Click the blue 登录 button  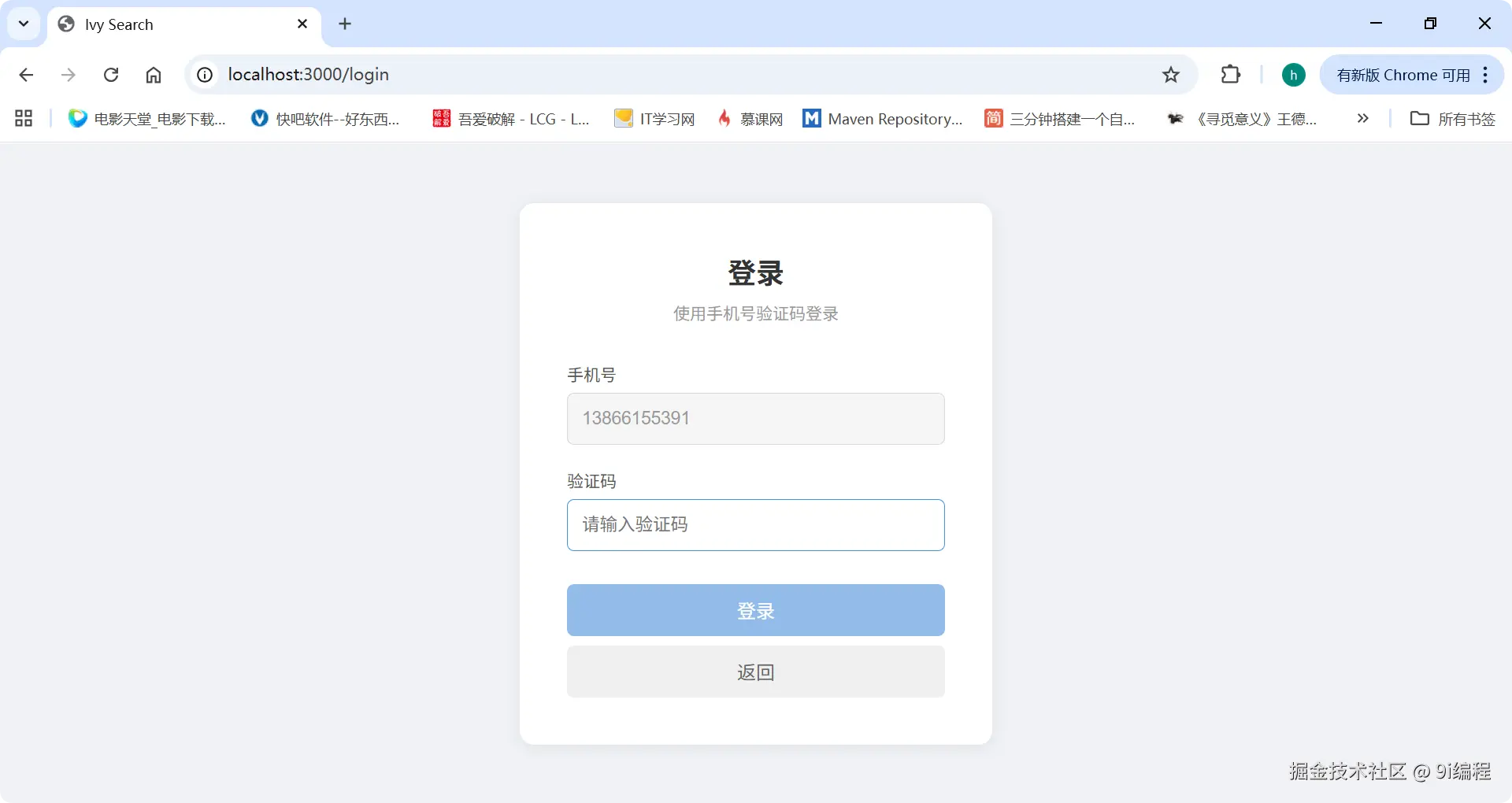[x=756, y=610]
